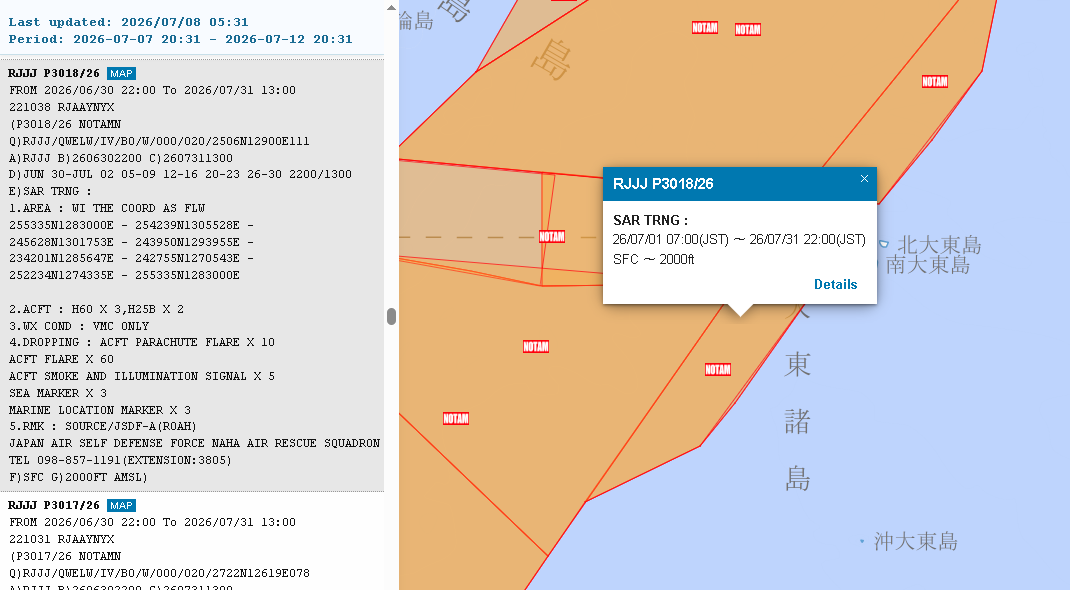This screenshot has height=590, width=1070.
Task: Click the NOTAM marker on the dashed line
Action: pyautogui.click(x=551, y=237)
